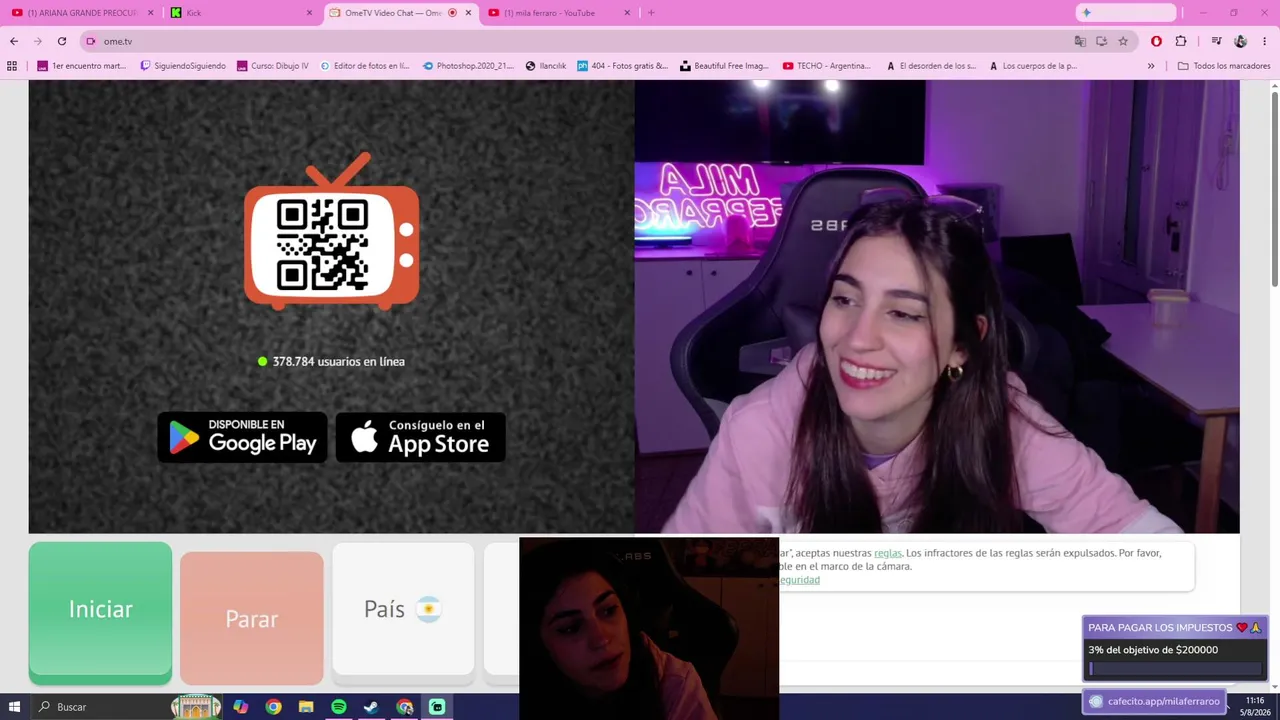Viewport: 1280px width, 720px height.
Task: Expand the hidden bookmarks overflow chevron
Action: click(x=1151, y=66)
